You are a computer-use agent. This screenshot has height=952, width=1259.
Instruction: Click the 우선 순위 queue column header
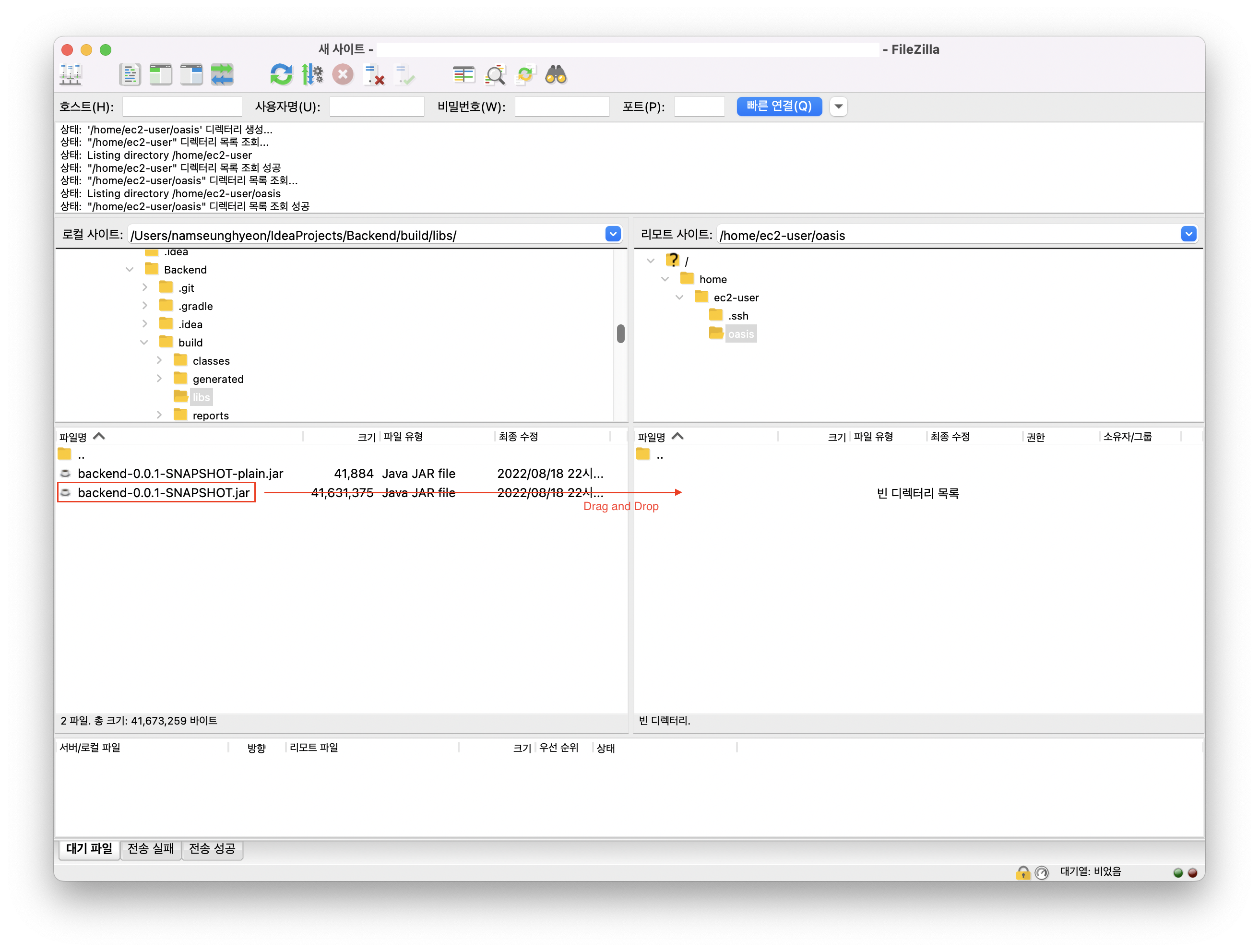point(563,748)
